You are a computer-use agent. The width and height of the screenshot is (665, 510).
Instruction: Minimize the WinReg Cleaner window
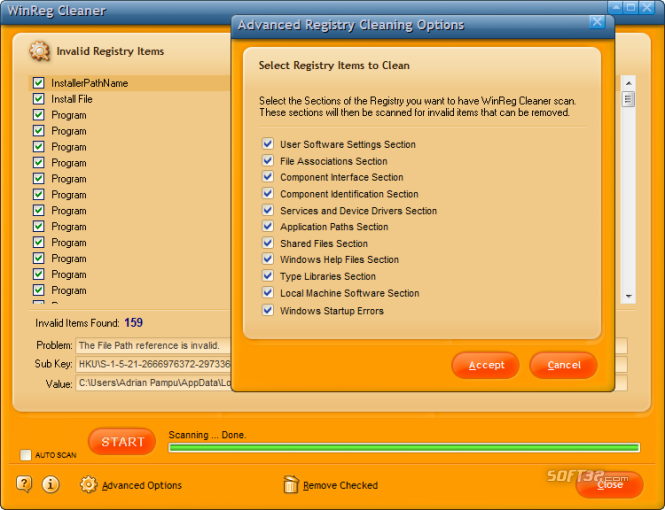(x=615, y=7)
